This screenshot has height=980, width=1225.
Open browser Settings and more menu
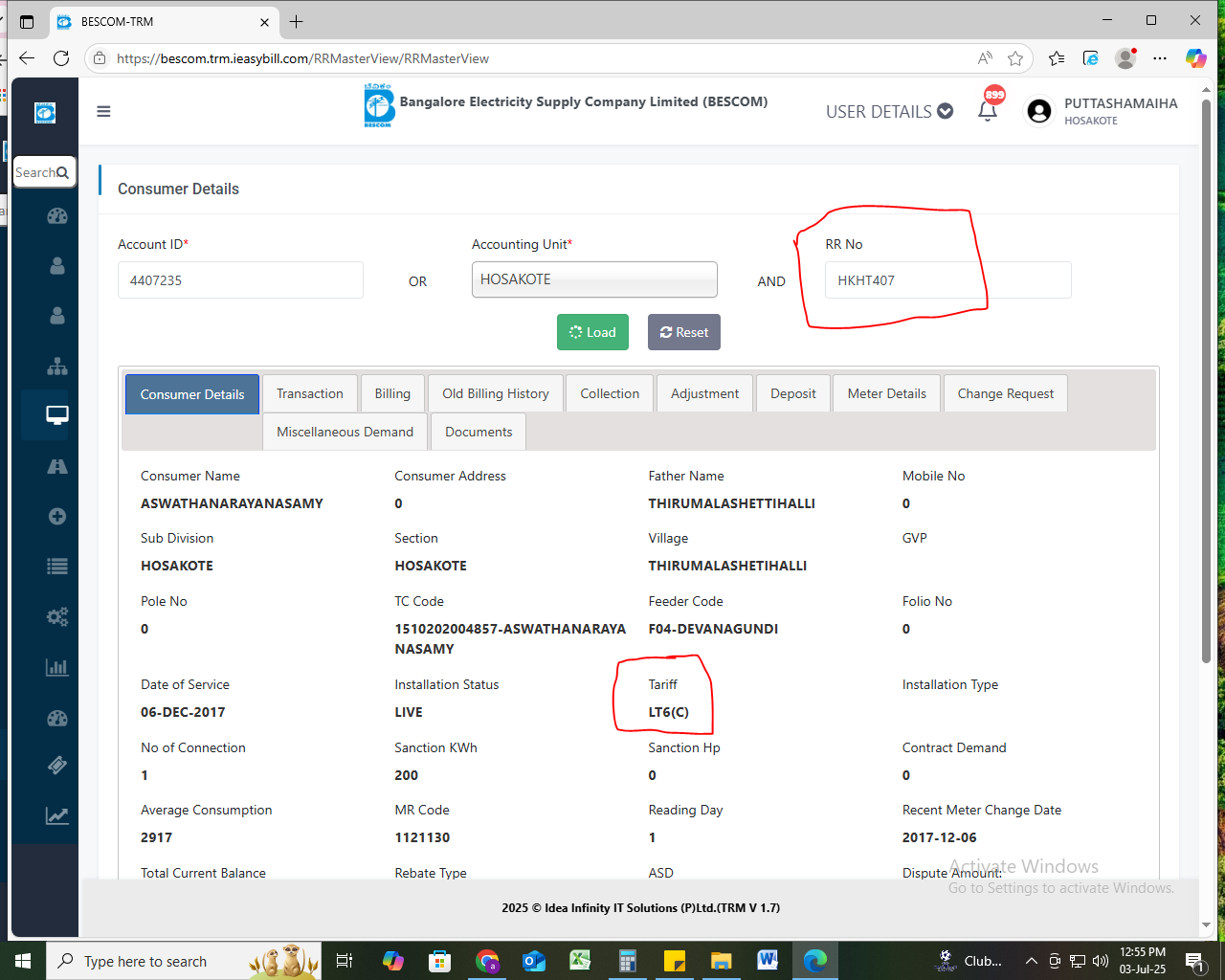(1160, 58)
